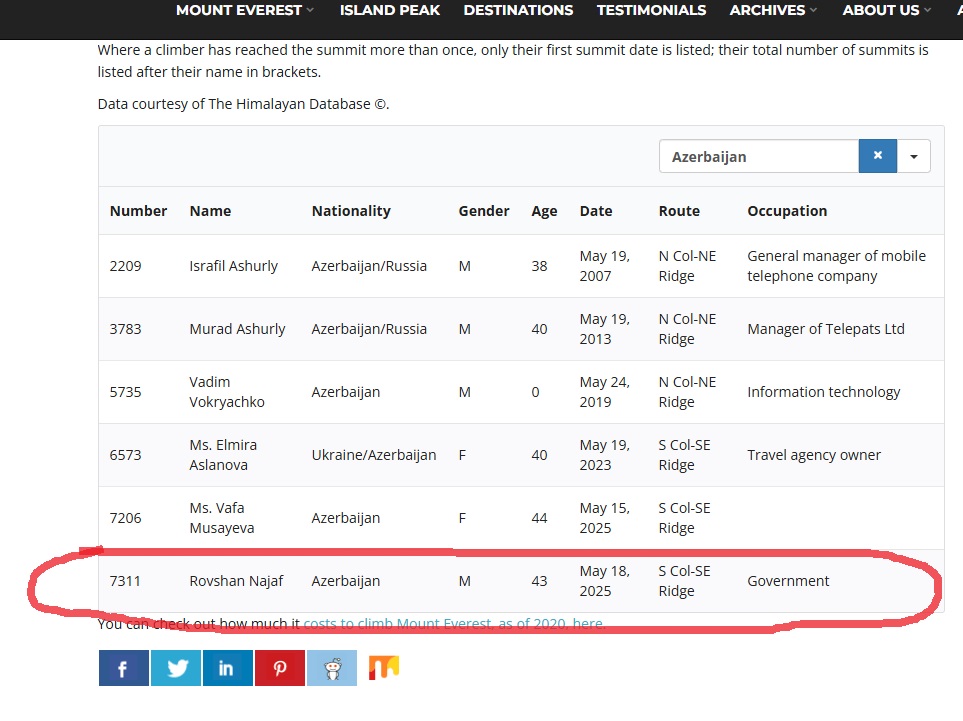This screenshot has height=721, width=963.
Task: Click the name Vadim Vokryachko
Action: pos(227,392)
